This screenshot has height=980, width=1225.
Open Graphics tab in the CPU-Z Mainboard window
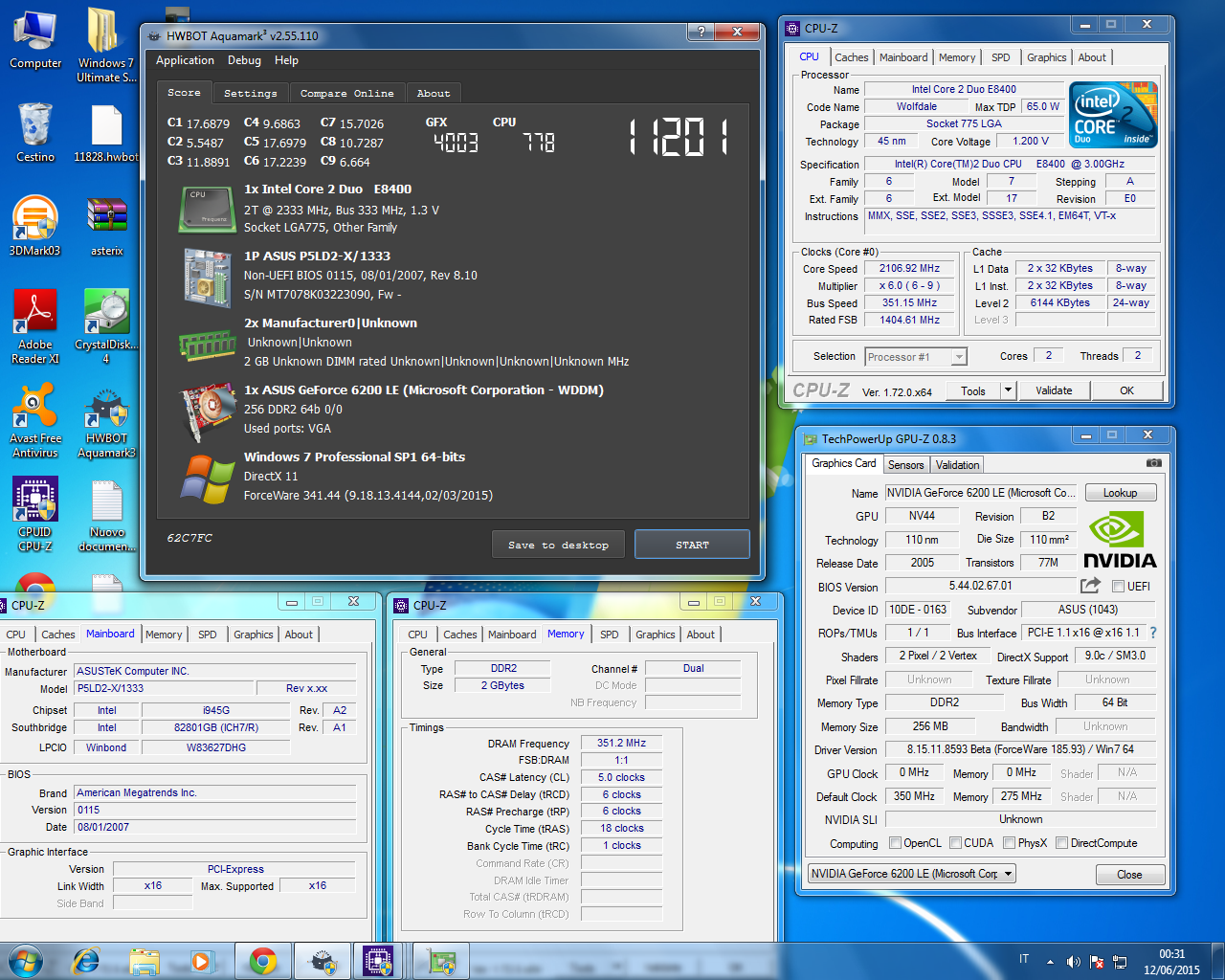[x=253, y=635]
